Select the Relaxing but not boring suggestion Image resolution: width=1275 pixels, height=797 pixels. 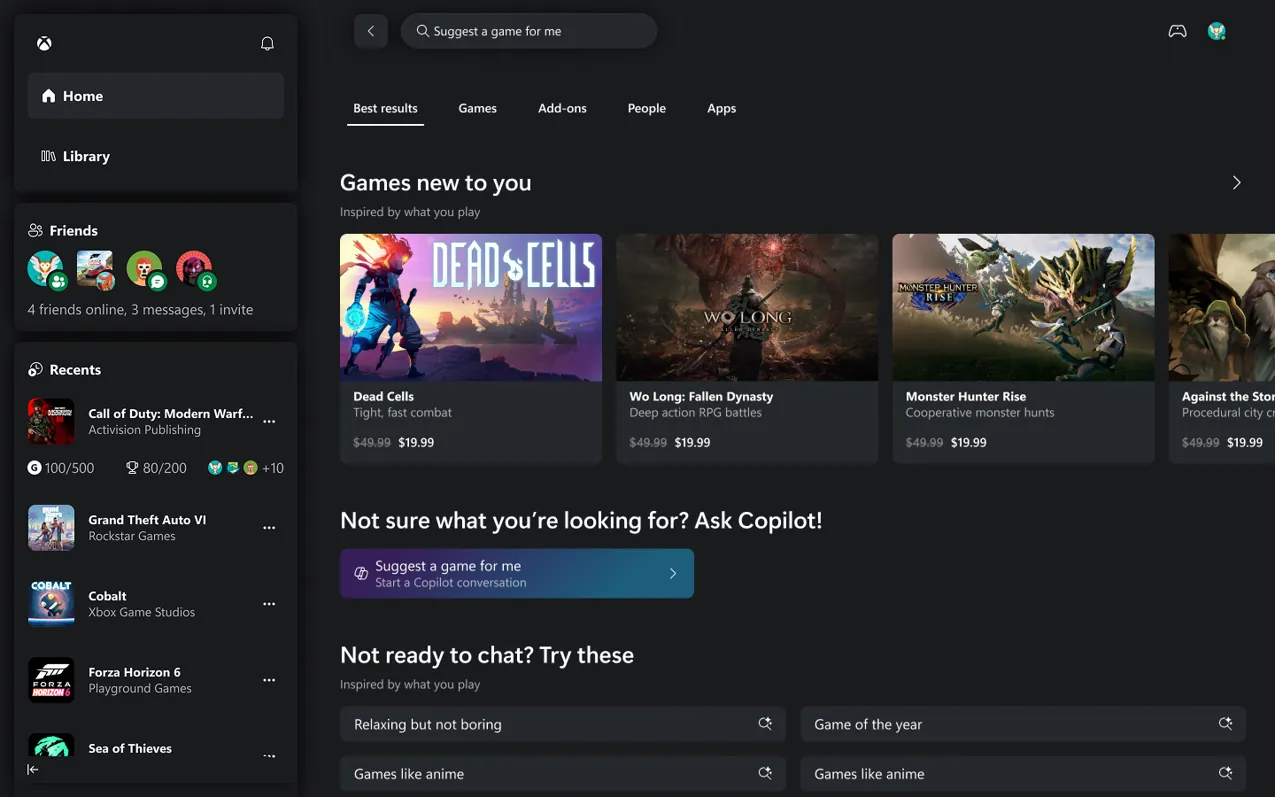pos(563,724)
